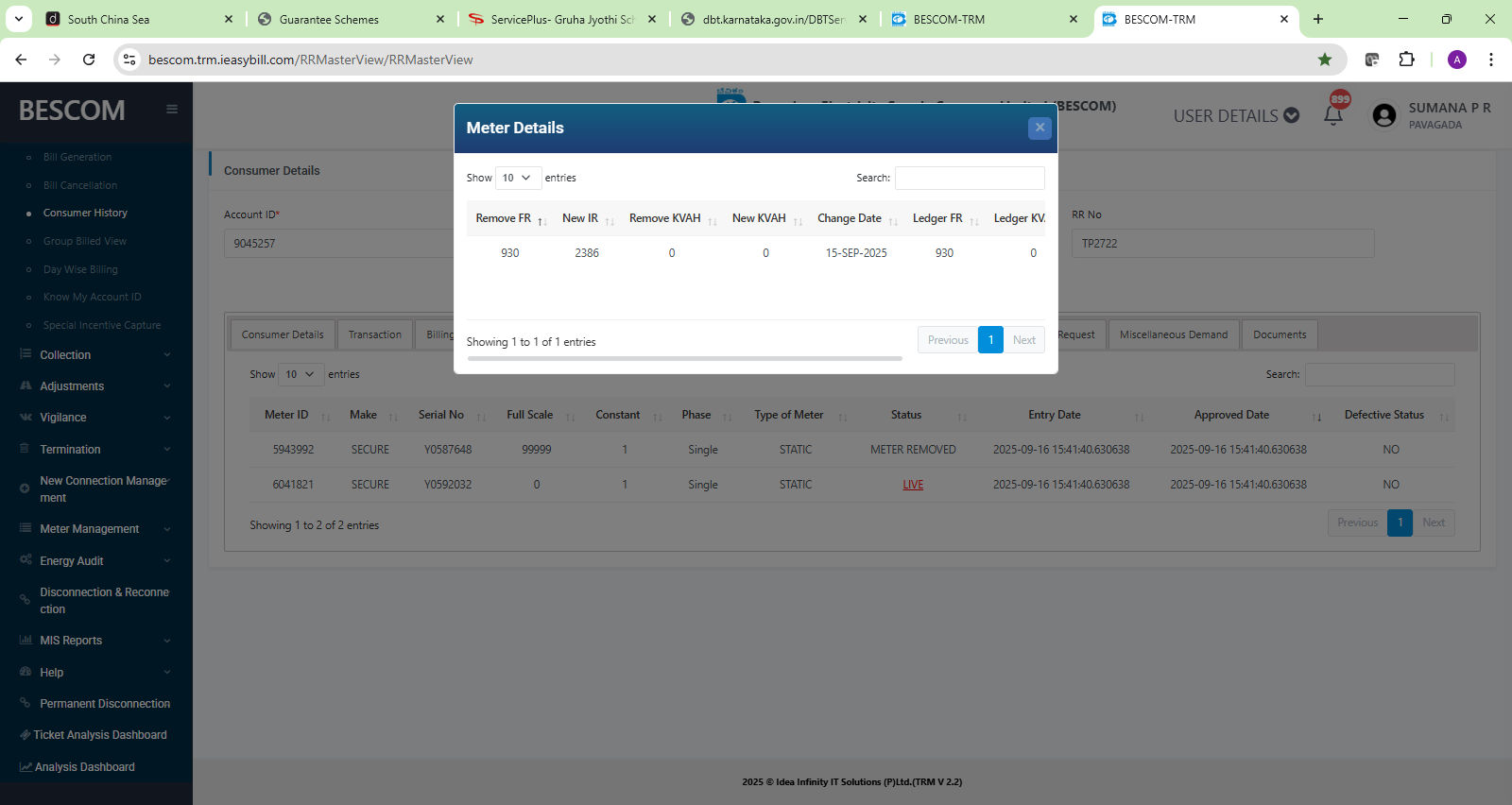The width and height of the screenshot is (1512, 805).
Task: Sort by Change Date column
Action: [x=857, y=218]
